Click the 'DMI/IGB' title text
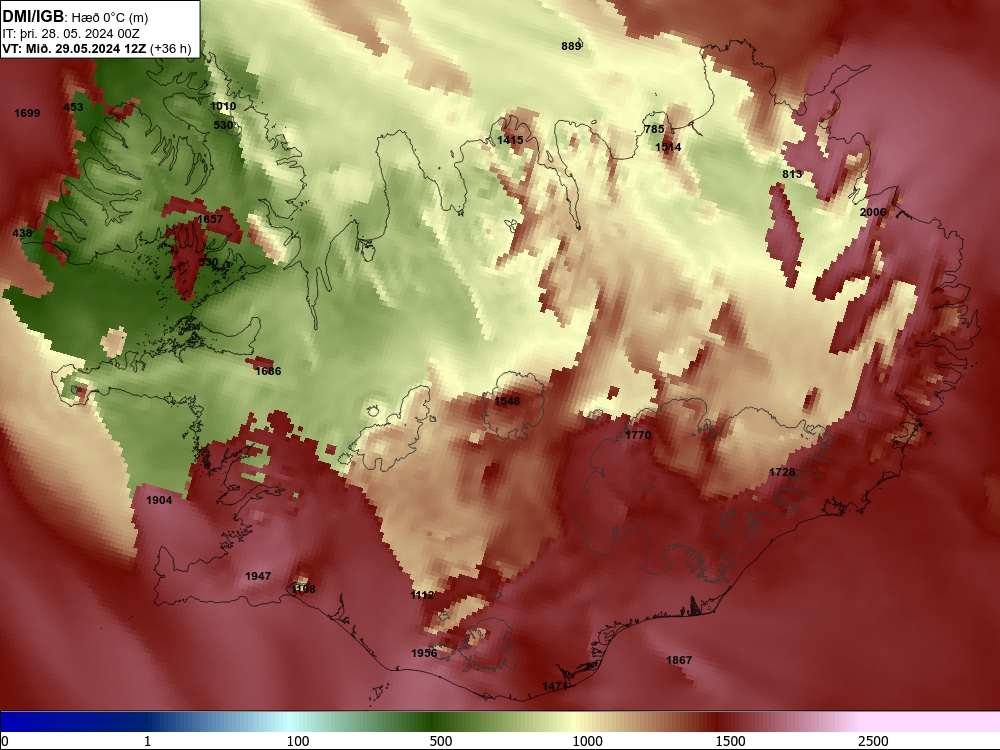Screen dimensions: 1000x750 [x=33, y=17]
